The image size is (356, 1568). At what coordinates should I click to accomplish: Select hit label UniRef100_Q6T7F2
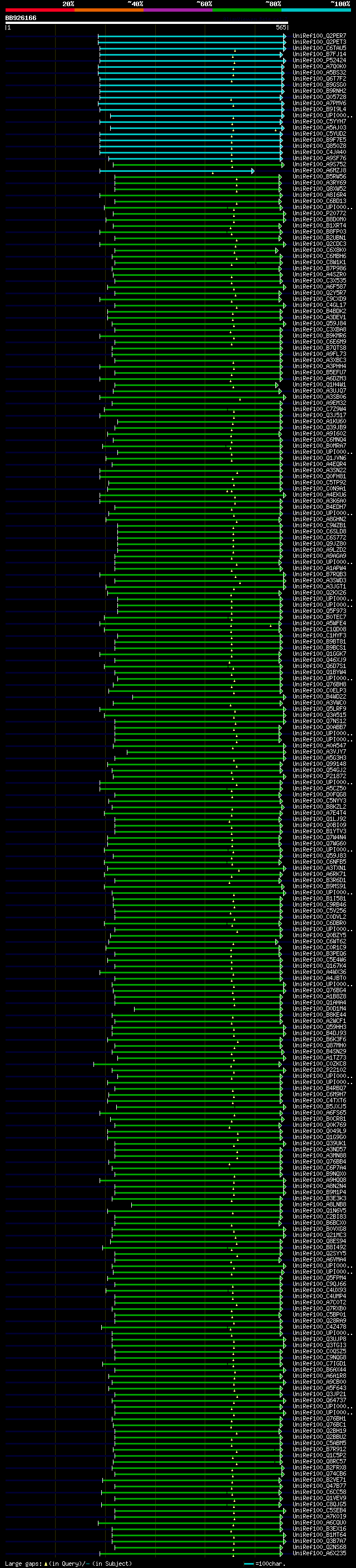tap(319, 78)
